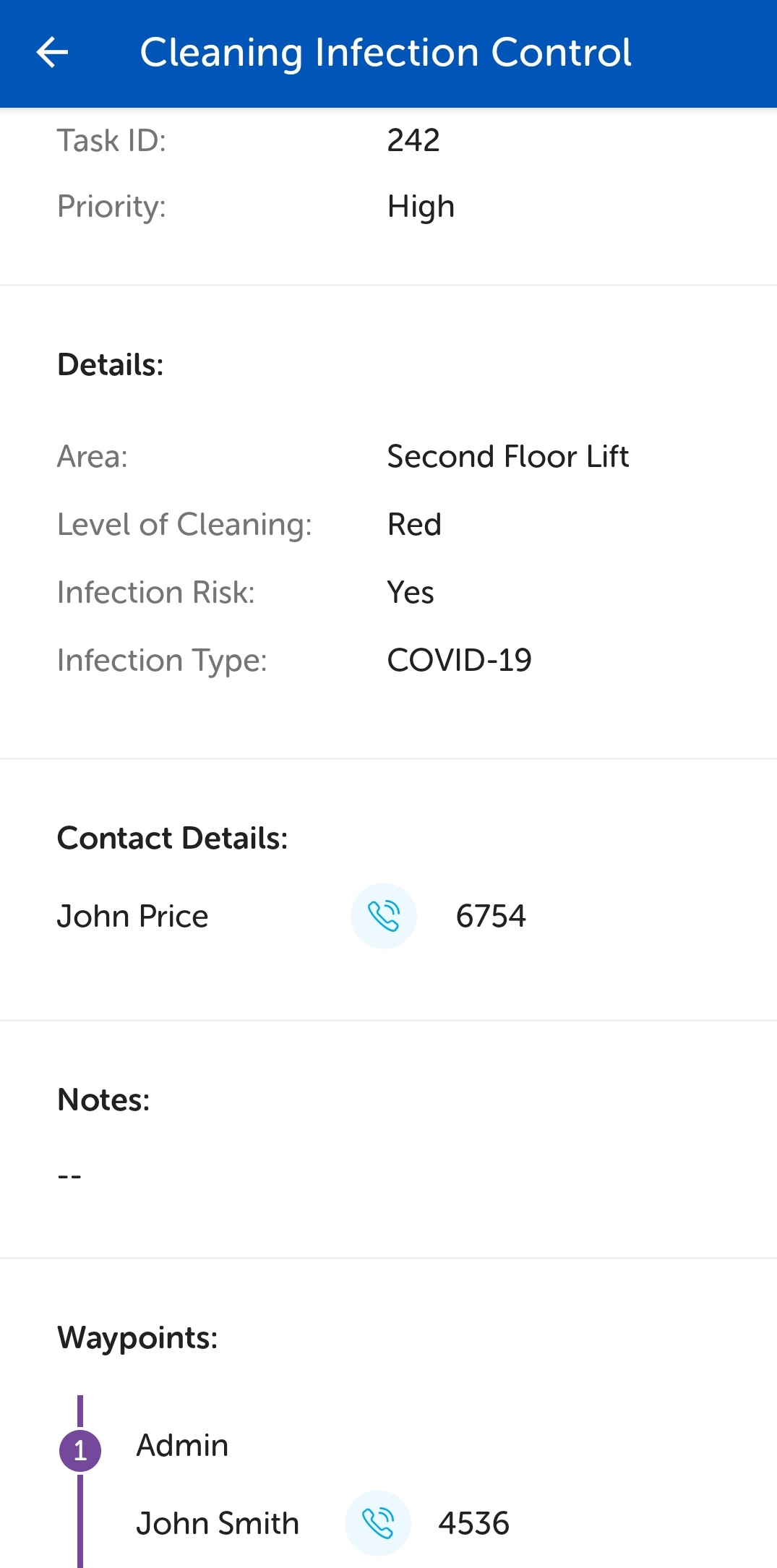Select the John Smith waypoint contact

pyautogui.click(x=218, y=1523)
